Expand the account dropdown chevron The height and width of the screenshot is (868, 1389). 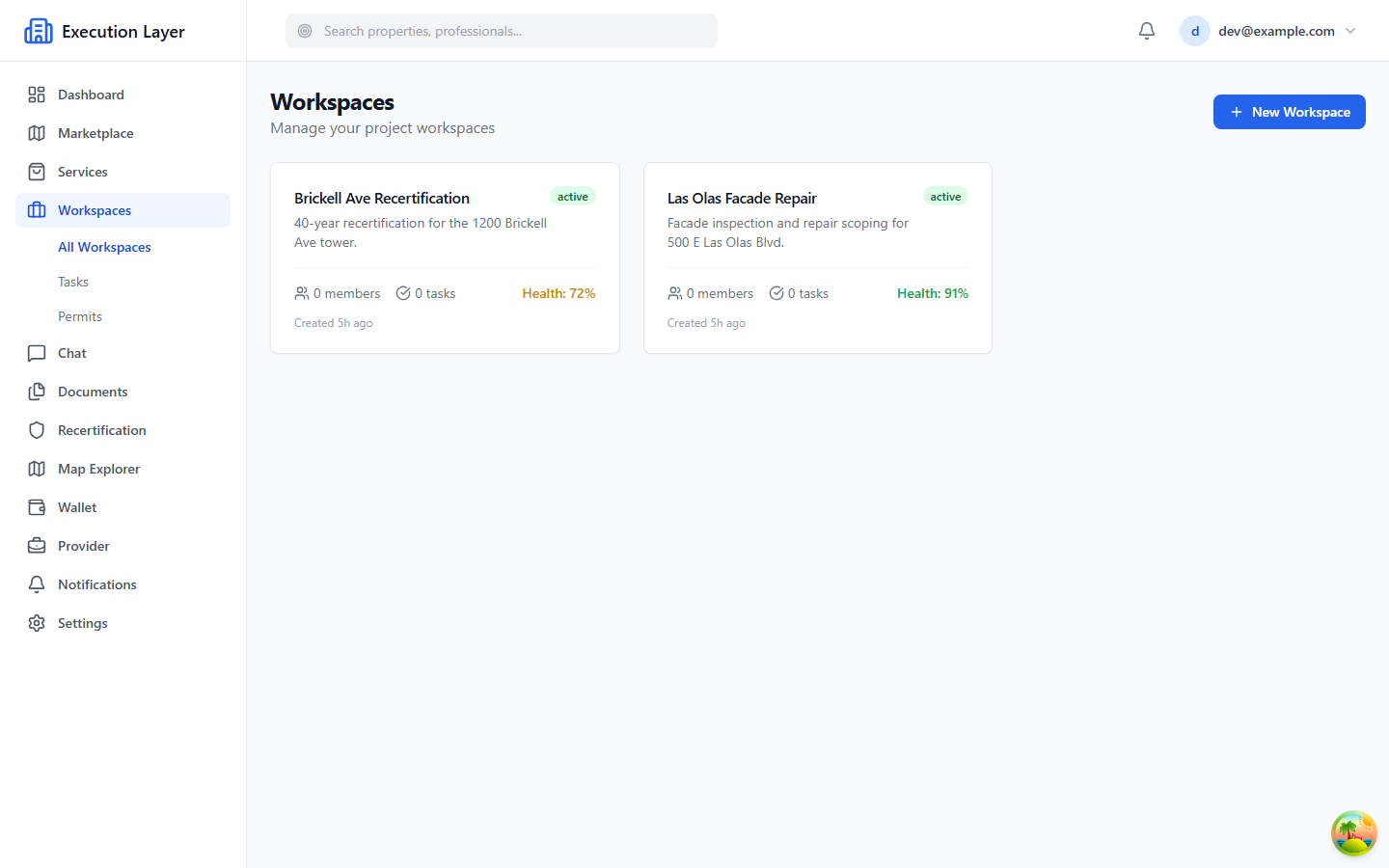(1350, 31)
